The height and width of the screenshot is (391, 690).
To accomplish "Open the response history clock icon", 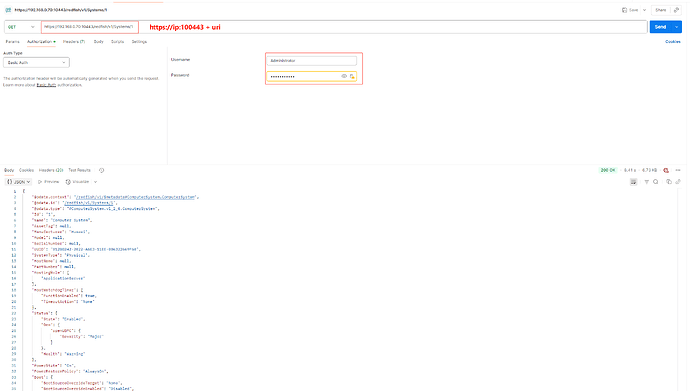I will pyautogui.click(x=102, y=170).
